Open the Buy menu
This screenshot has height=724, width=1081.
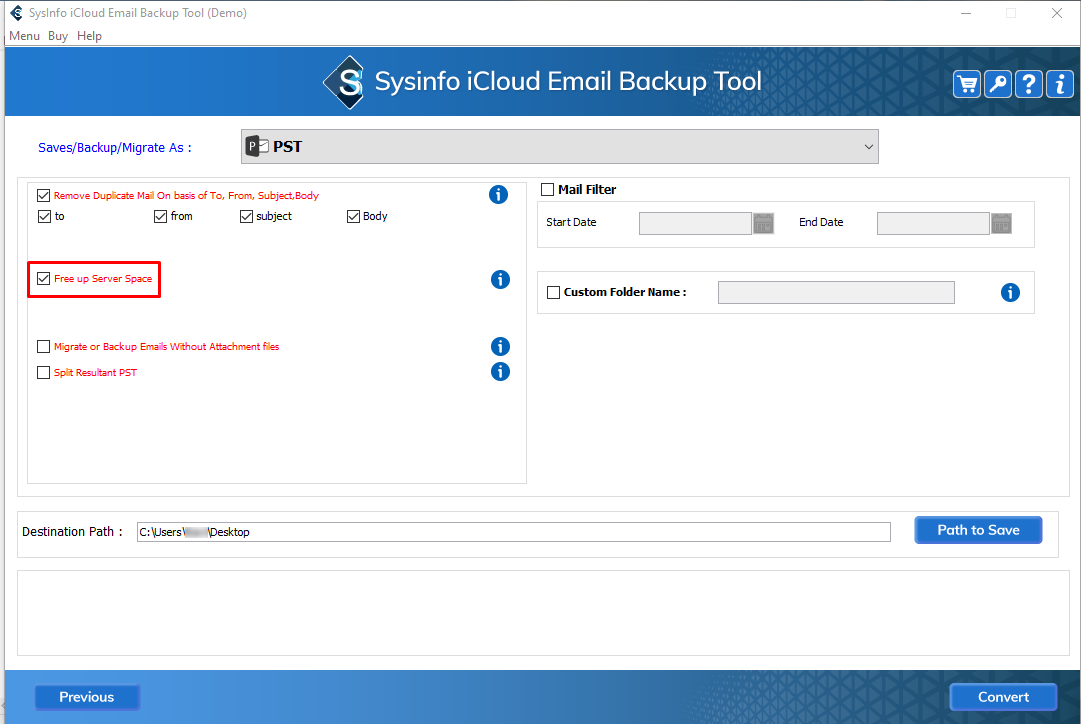pyautogui.click(x=58, y=36)
